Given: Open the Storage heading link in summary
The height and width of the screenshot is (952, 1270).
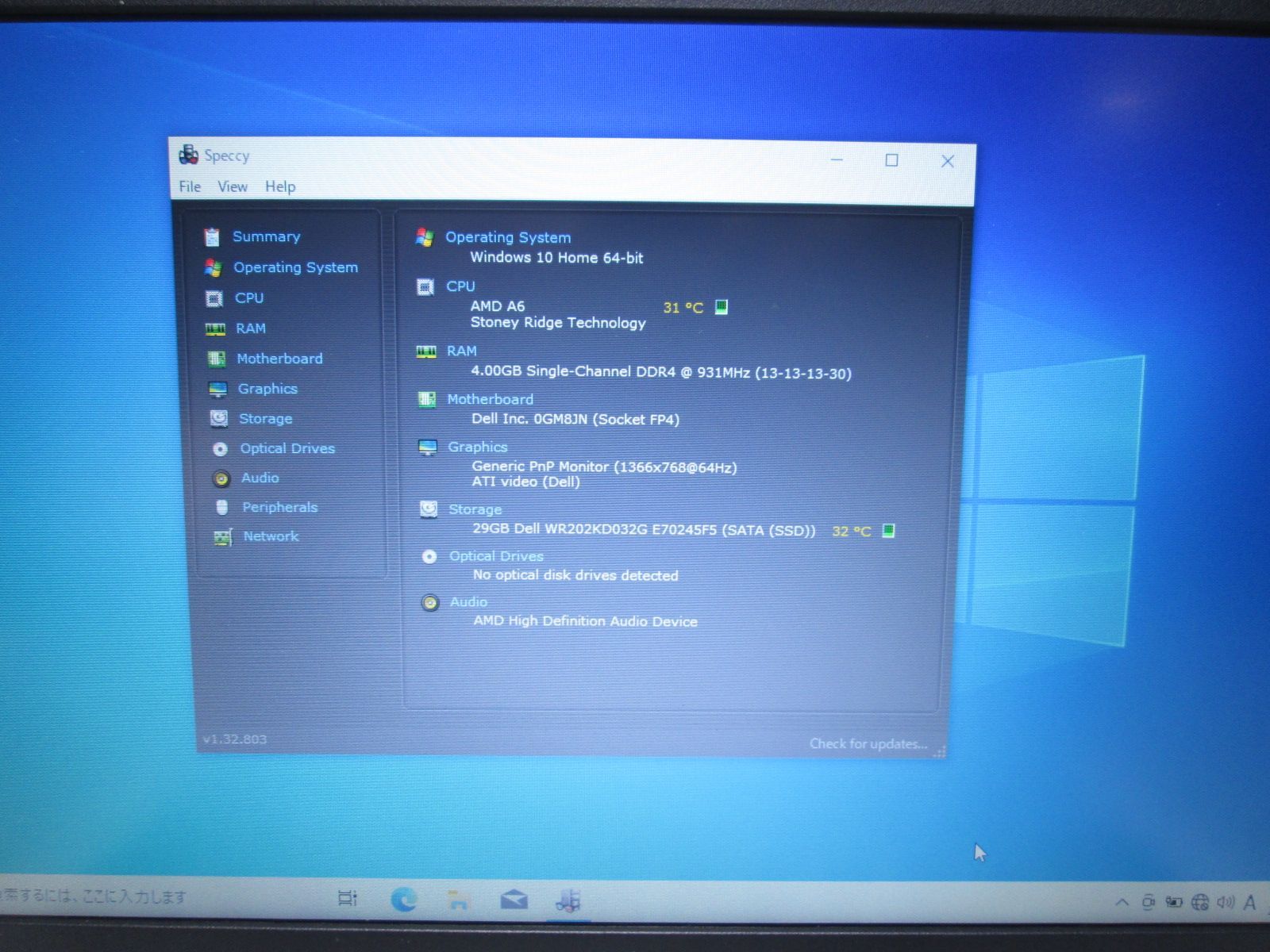Looking at the screenshot, I should pos(475,509).
